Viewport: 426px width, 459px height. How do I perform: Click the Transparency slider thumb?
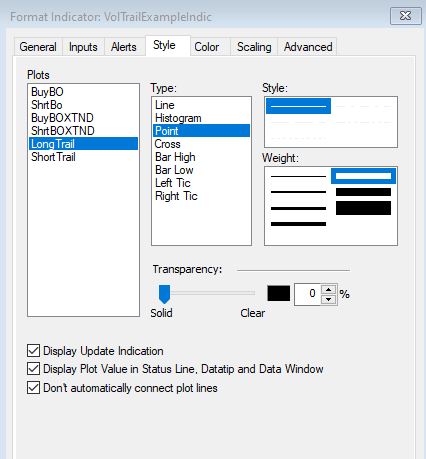click(164, 294)
